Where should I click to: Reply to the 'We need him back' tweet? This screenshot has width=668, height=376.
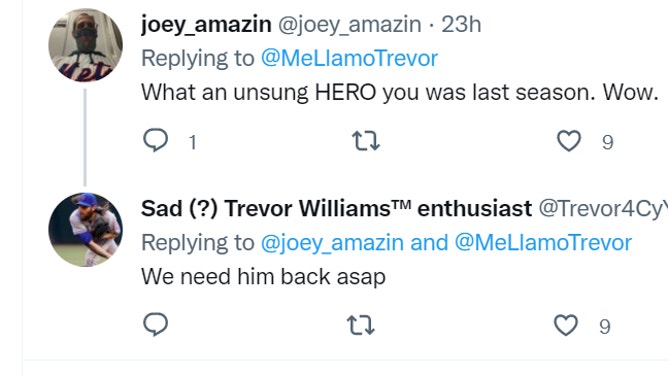pyautogui.click(x=155, y=324)
